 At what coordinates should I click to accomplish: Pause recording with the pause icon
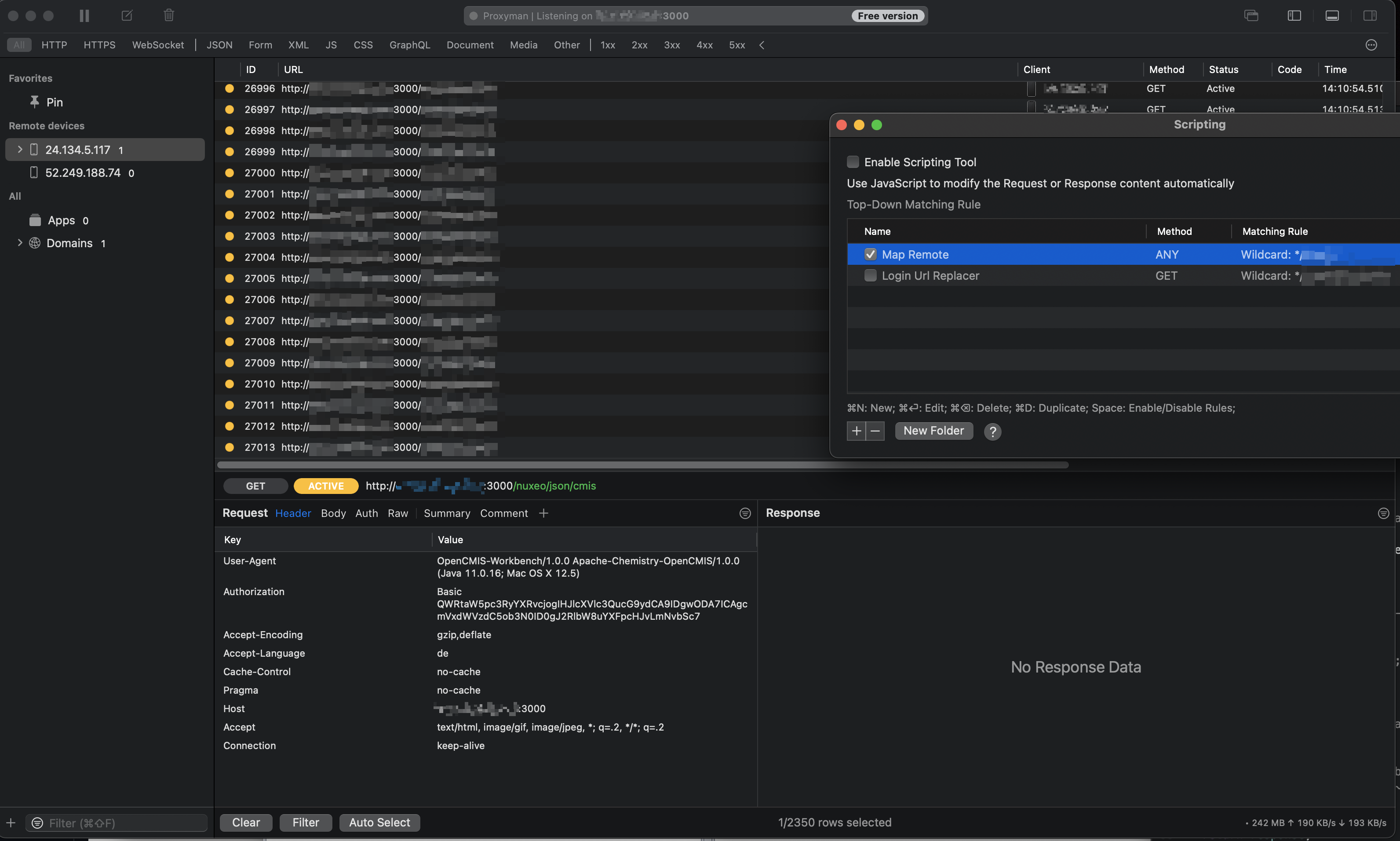point(84,16)
